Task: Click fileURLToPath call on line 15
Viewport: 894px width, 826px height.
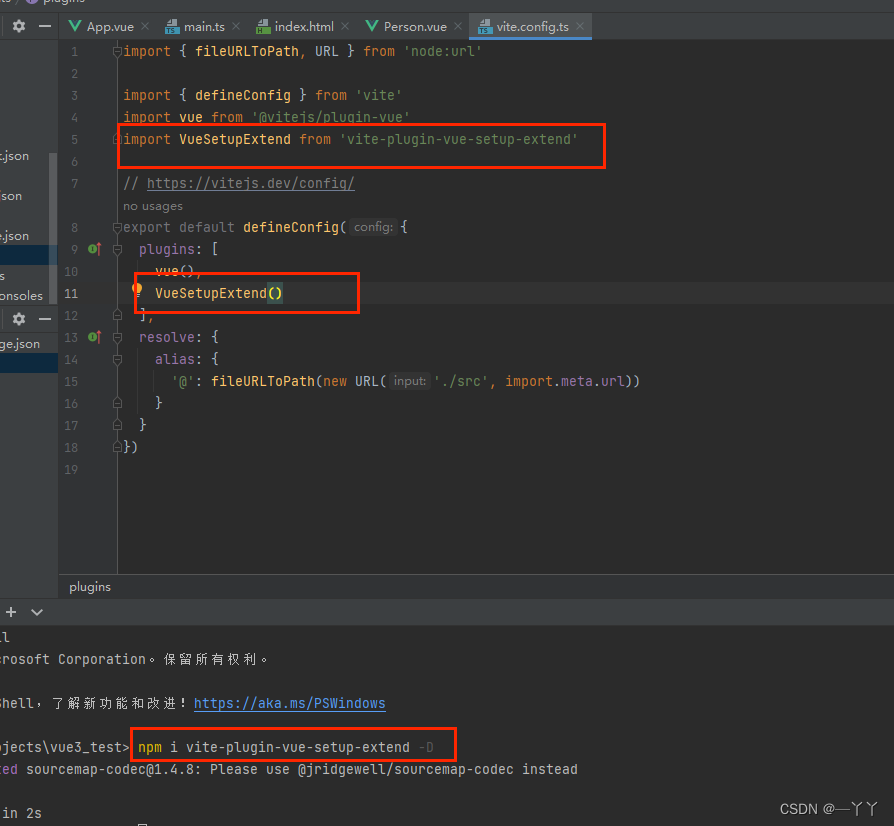Action: 263,381
